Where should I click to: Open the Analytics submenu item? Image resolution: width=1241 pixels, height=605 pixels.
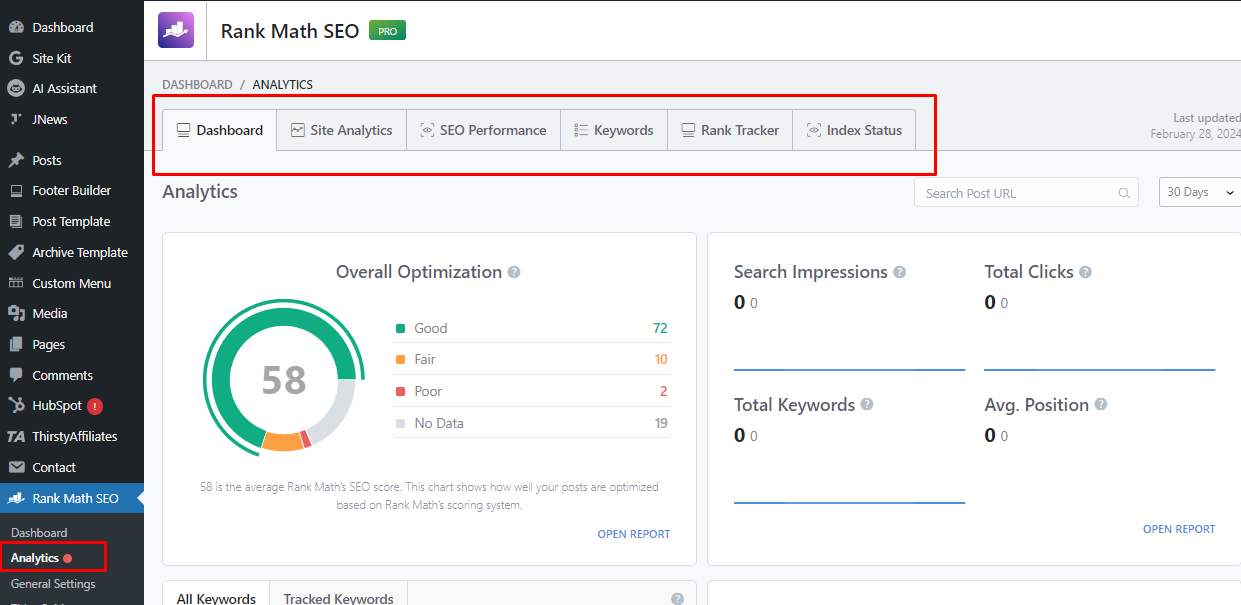35,558
